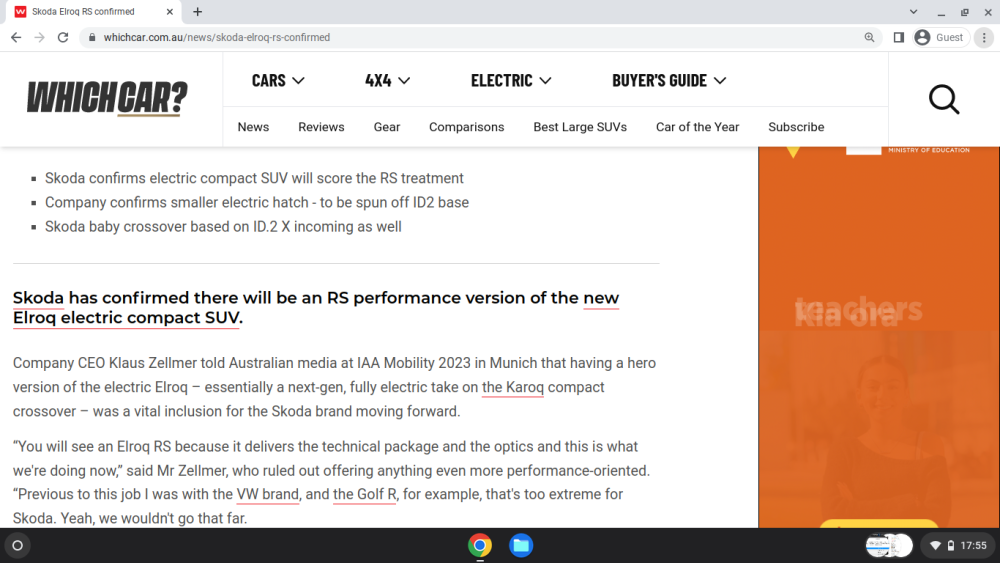This screenshot has height=563, width=1000.
Task: Open the 'VW brand' link
Action: tap(267, 494)
